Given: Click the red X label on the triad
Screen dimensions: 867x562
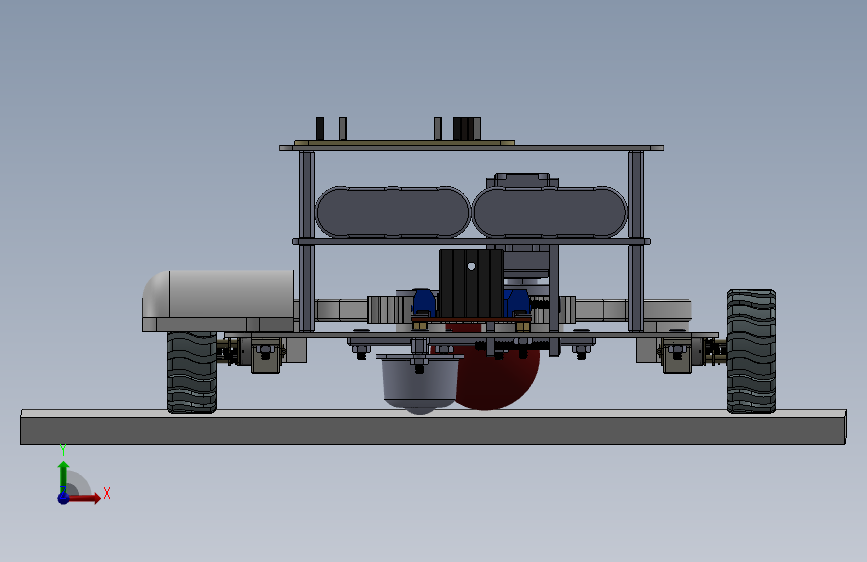Looking at the screenshot, I should (107, 493).
